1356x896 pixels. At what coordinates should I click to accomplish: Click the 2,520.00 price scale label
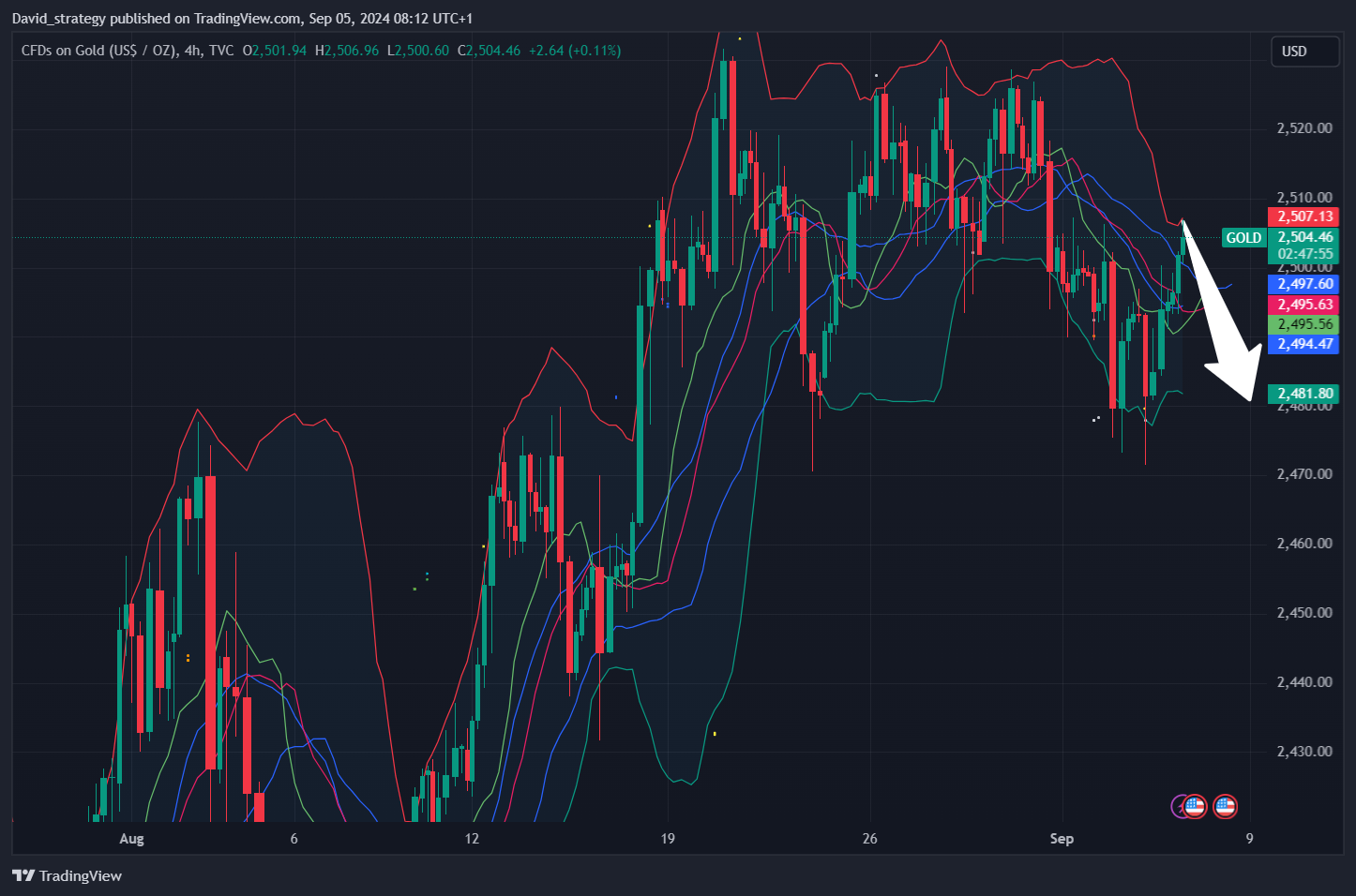tap(1304, 128)
